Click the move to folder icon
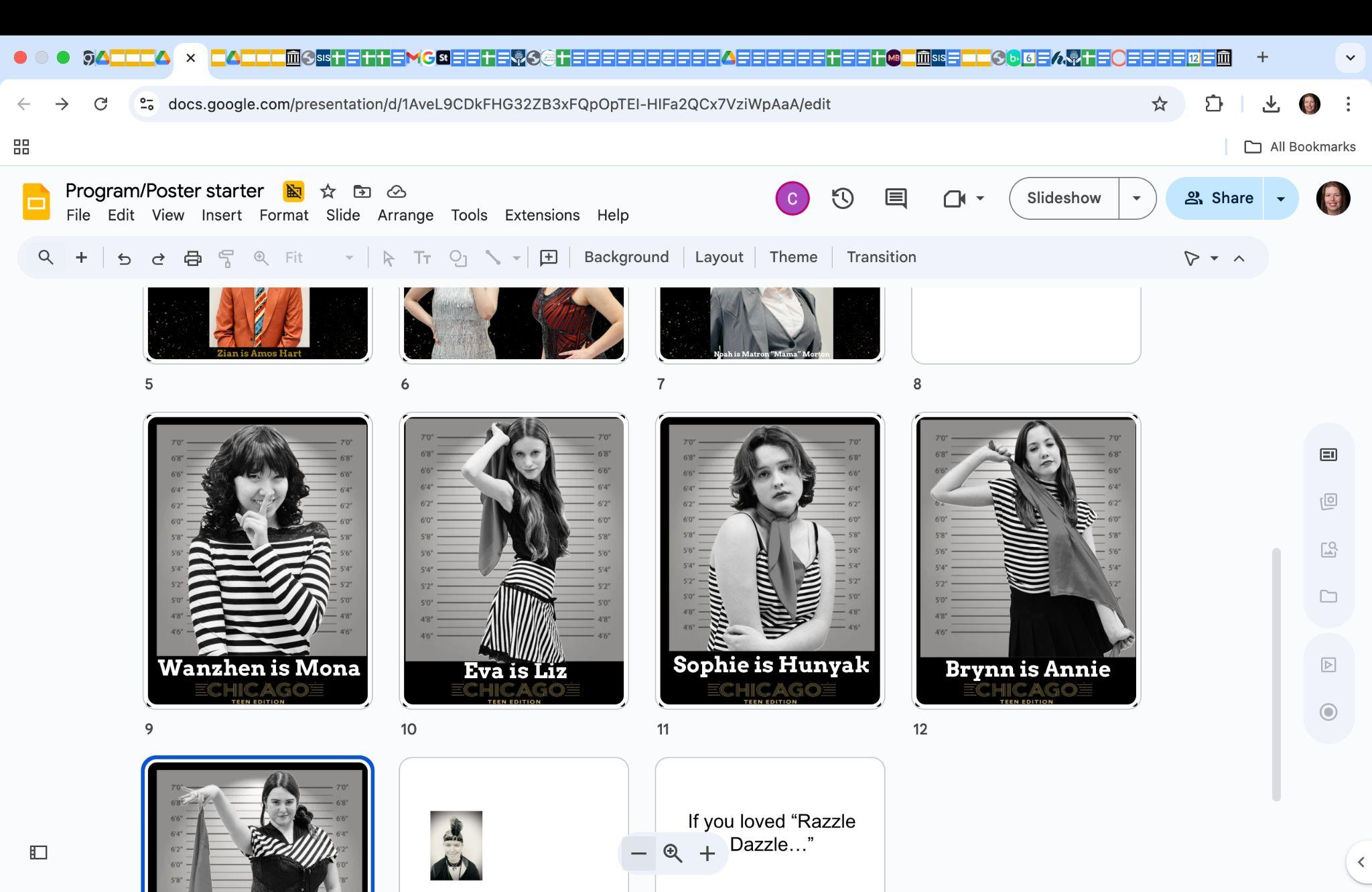This screenshot has height=892, width=1372. [x=362, y=192]
